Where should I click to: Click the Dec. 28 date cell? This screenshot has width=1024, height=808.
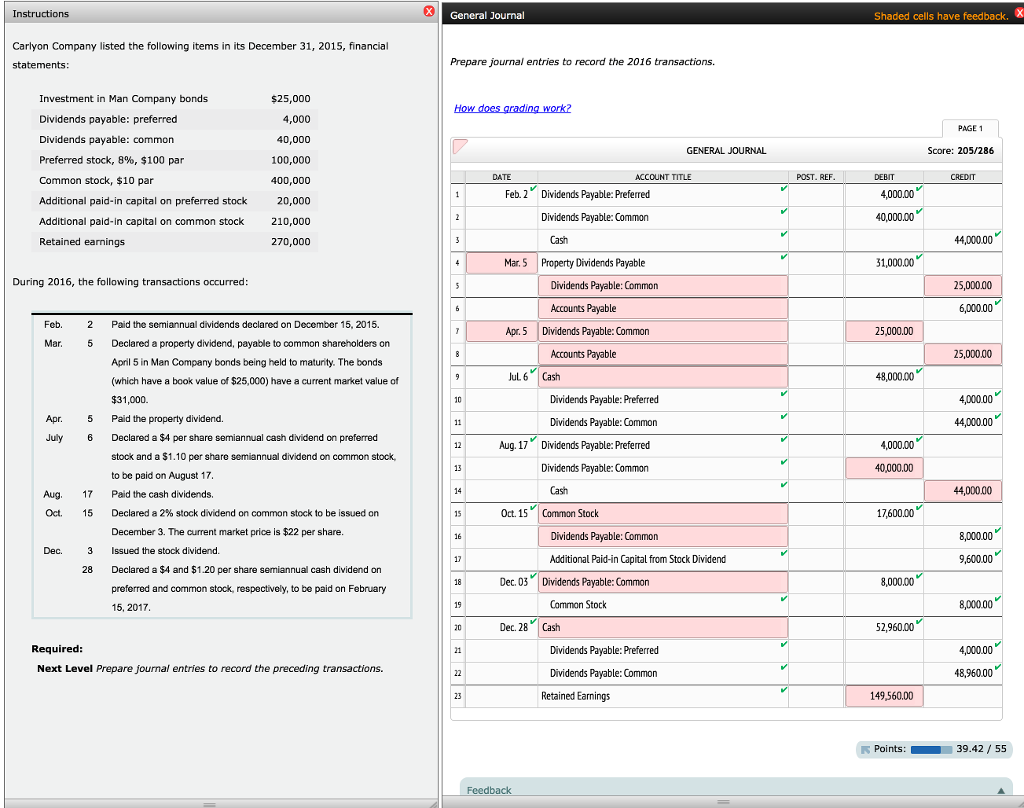click(502, 627)
